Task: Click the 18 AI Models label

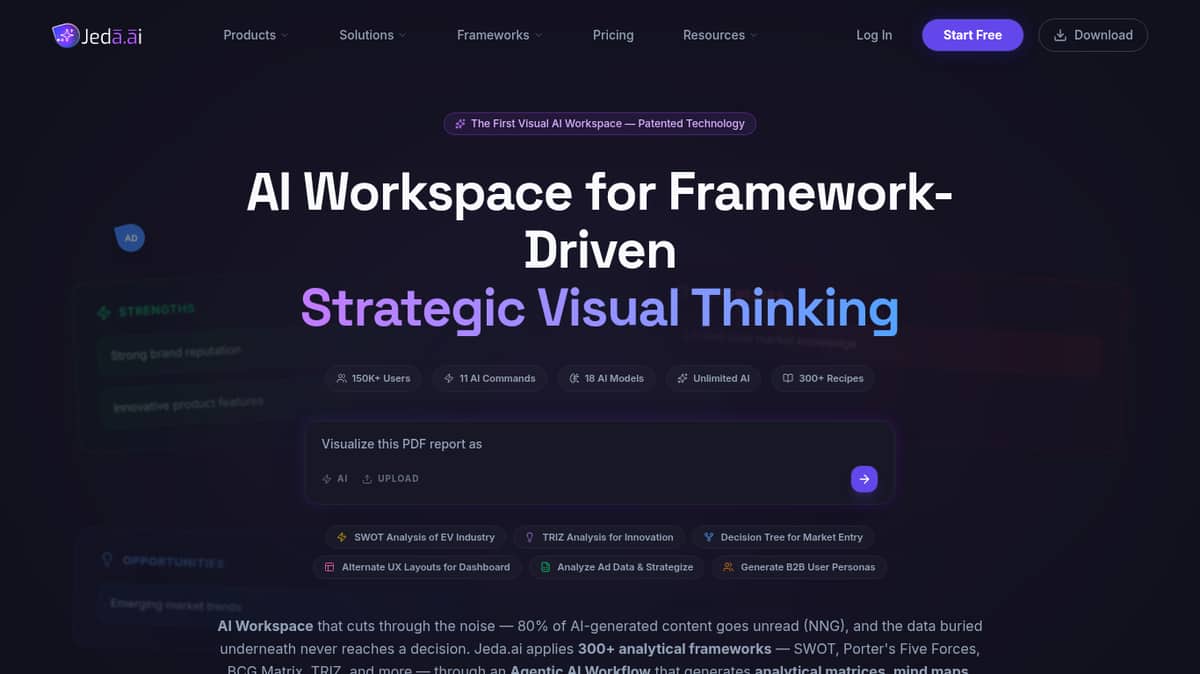Action: tap(615, 379)
